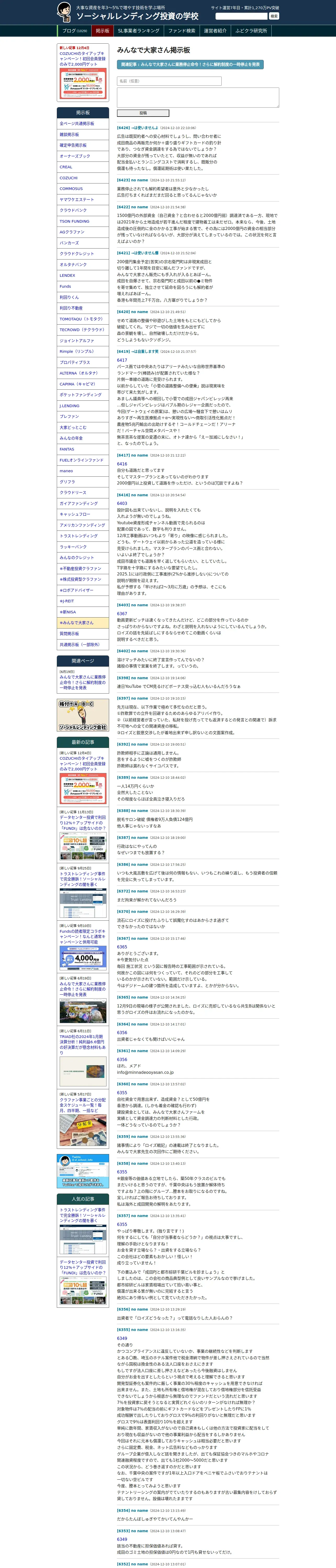This screenshot has height=1568, width=336.
Task: Go to J.LENDING board
Action: pyautogui.click(x=83, y=406)
